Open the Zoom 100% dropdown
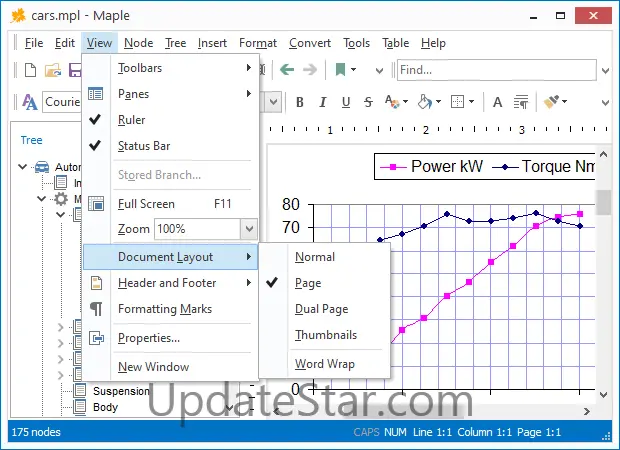The height and width of the screenshot is (450, 620). tap(249, 229)
